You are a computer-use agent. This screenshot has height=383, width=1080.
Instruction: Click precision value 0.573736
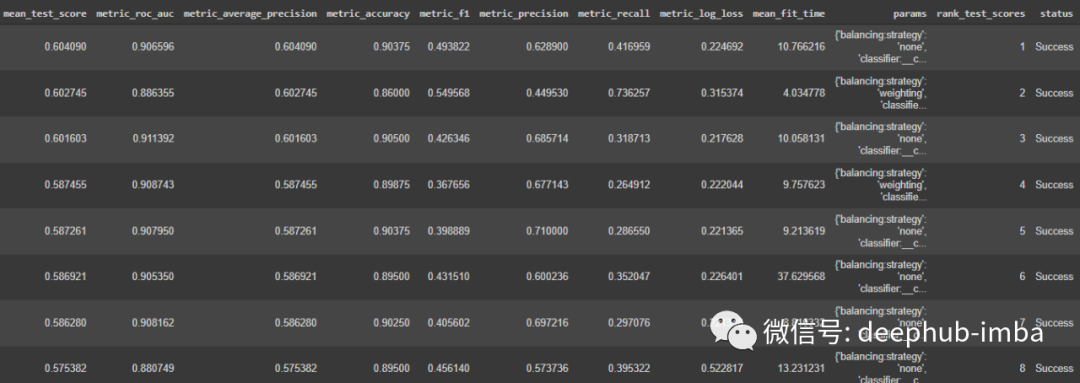point(548,369)
